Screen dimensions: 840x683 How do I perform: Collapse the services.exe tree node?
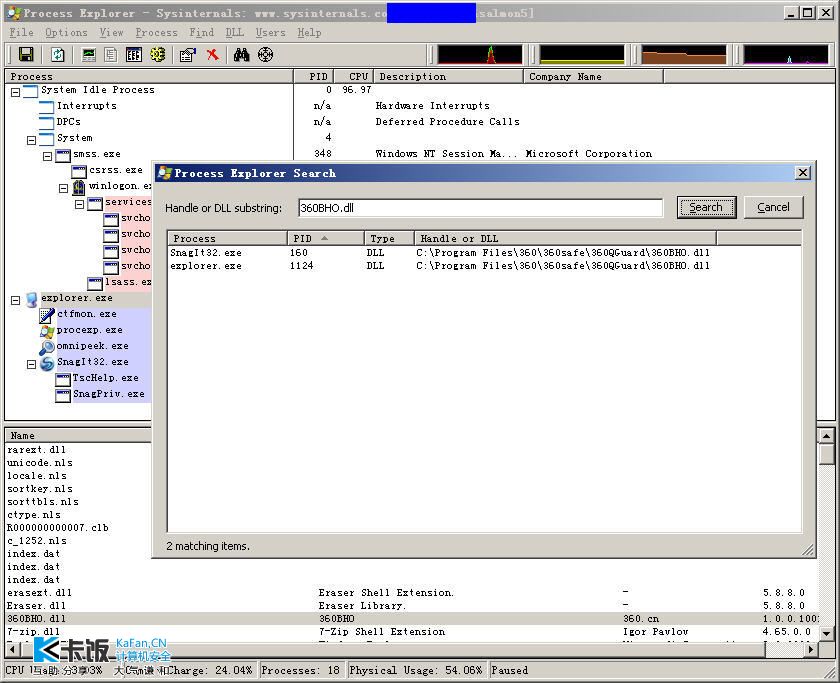point(80,204)
